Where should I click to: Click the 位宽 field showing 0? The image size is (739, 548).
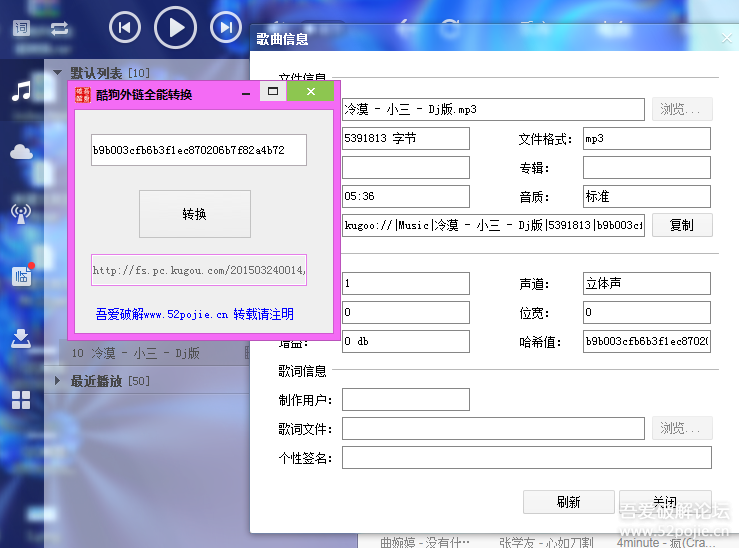647,312
